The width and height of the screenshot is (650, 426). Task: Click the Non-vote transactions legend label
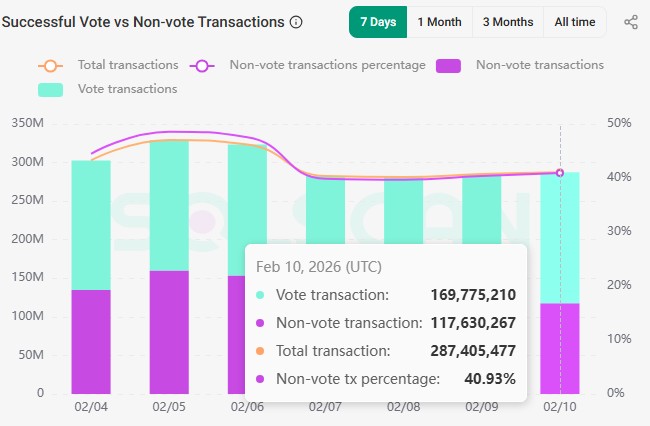tap(540, 65)
